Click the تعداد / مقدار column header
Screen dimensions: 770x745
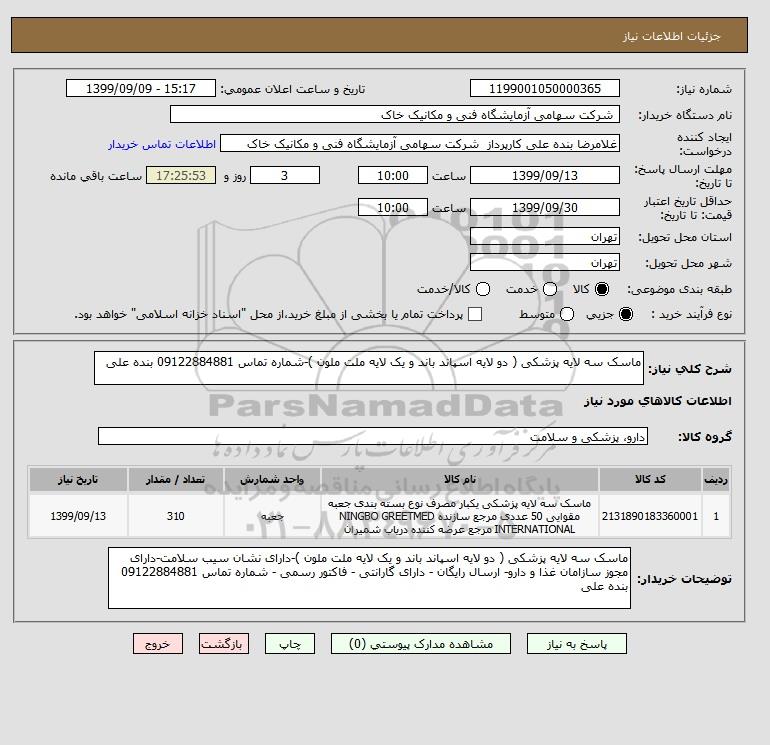point(176,479)
